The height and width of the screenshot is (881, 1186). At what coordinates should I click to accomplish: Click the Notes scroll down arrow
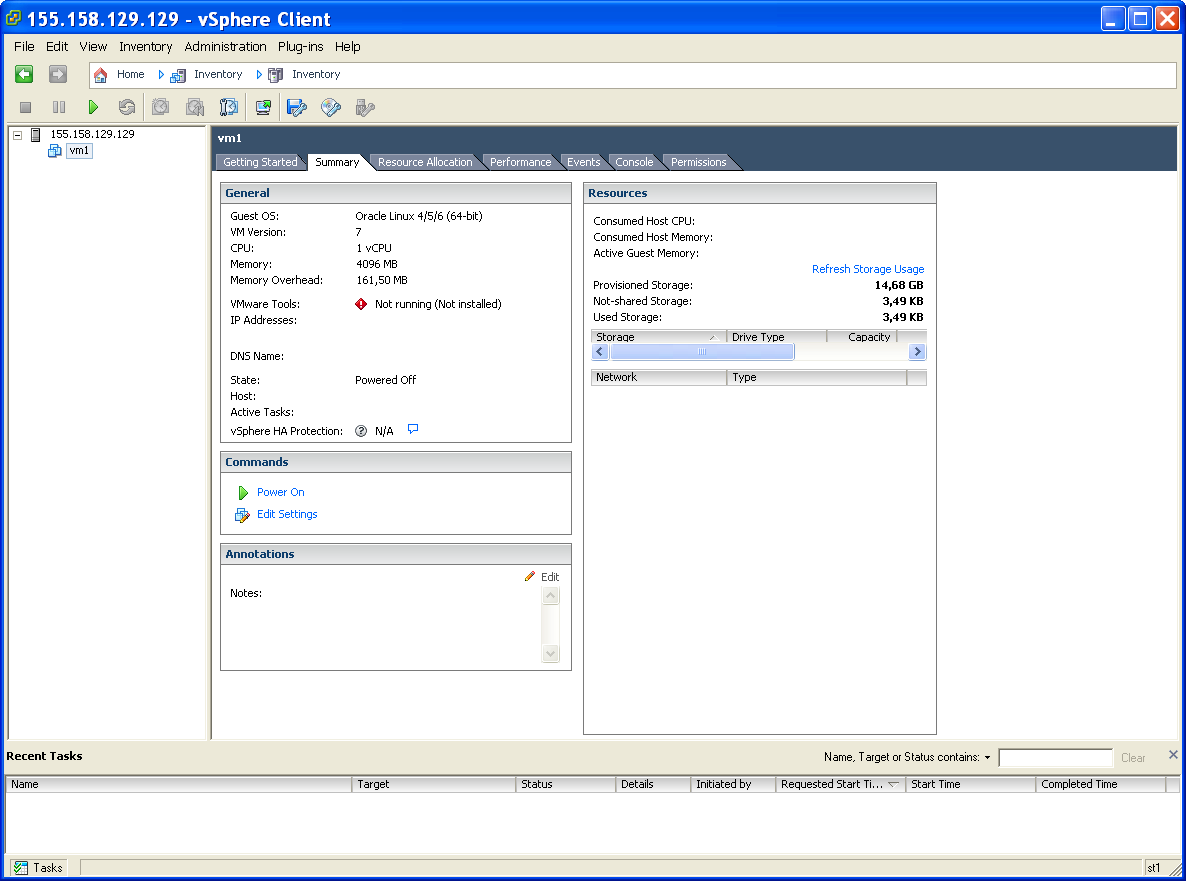(551, 653)
